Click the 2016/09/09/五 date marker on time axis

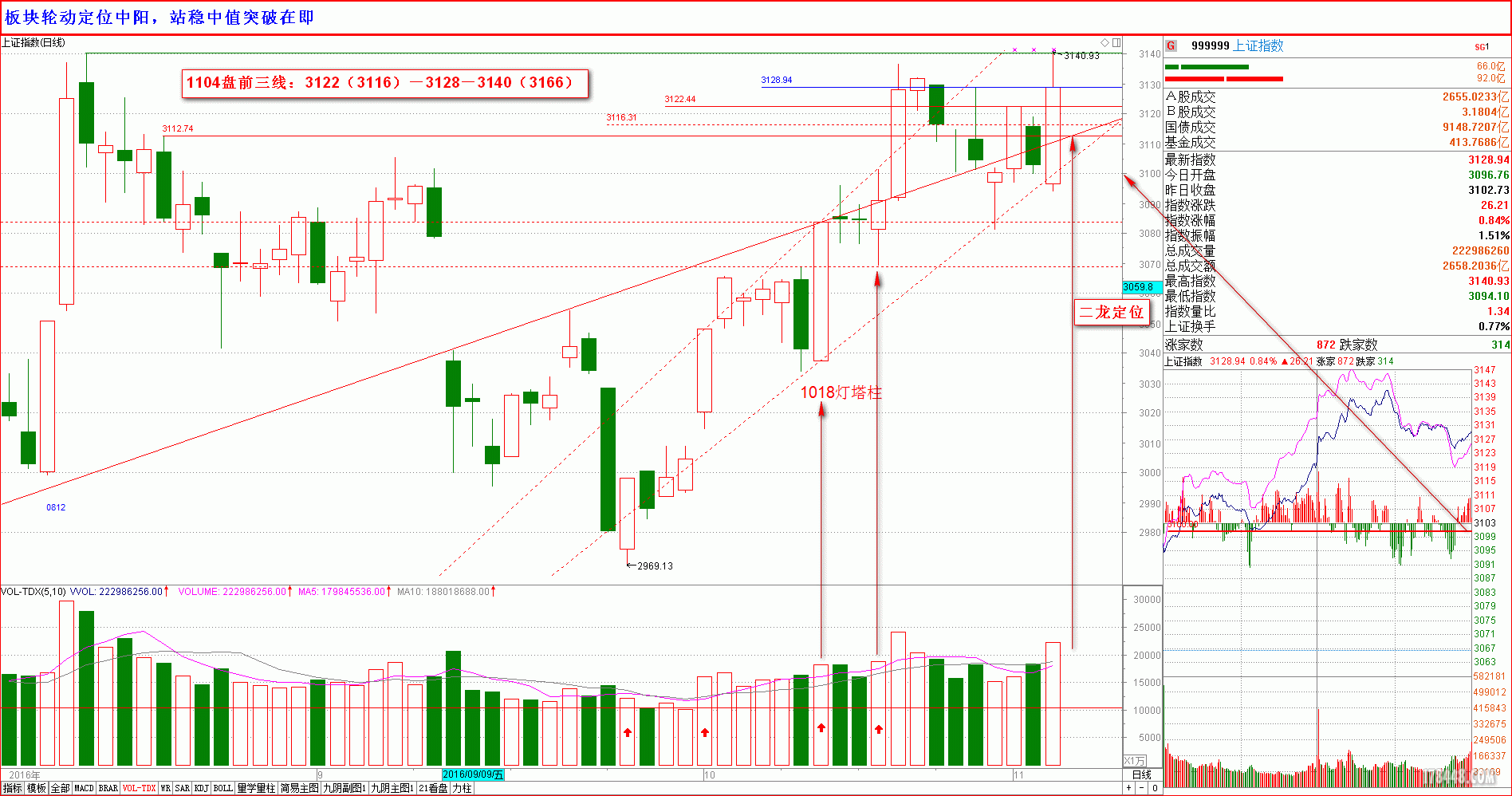tap(473, 774)
